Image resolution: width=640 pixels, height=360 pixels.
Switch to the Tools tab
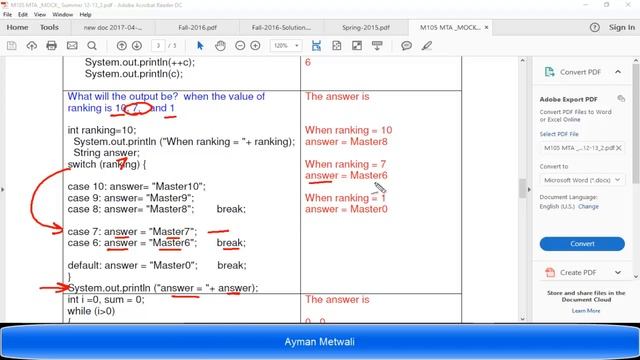click(x=49, y=27)
